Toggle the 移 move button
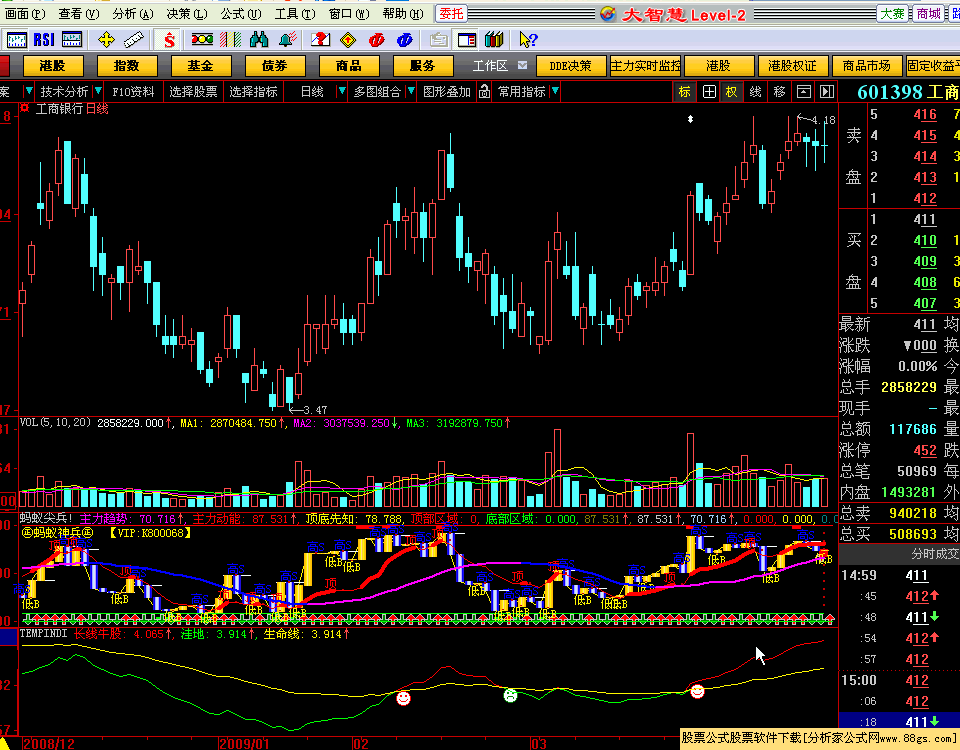This screenshot has width=960, height=750. 779,91
